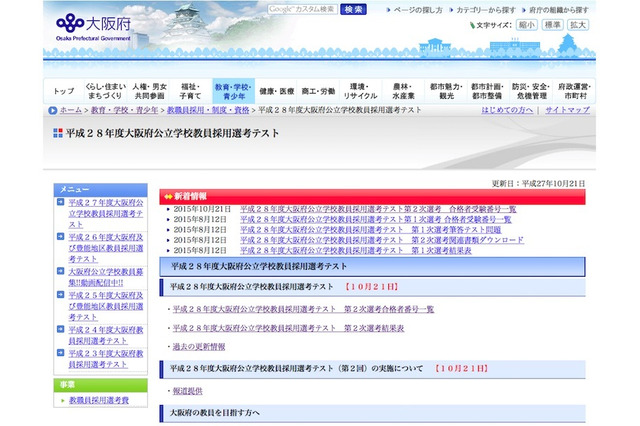Shrink text size with 縮小 button
Screen dimensions: 640x426
(526, 25)
